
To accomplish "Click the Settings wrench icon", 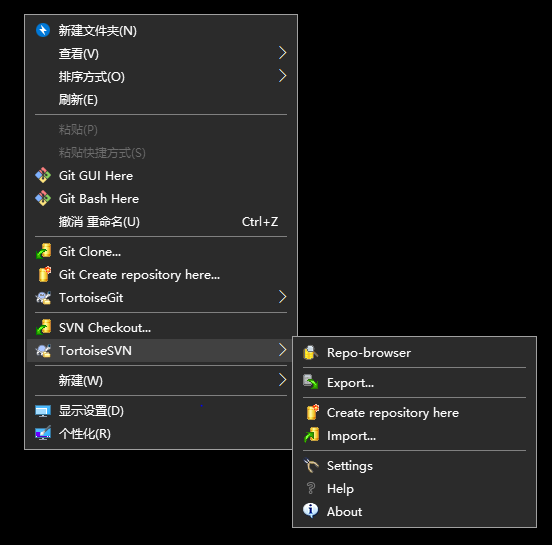I will 311,465.
